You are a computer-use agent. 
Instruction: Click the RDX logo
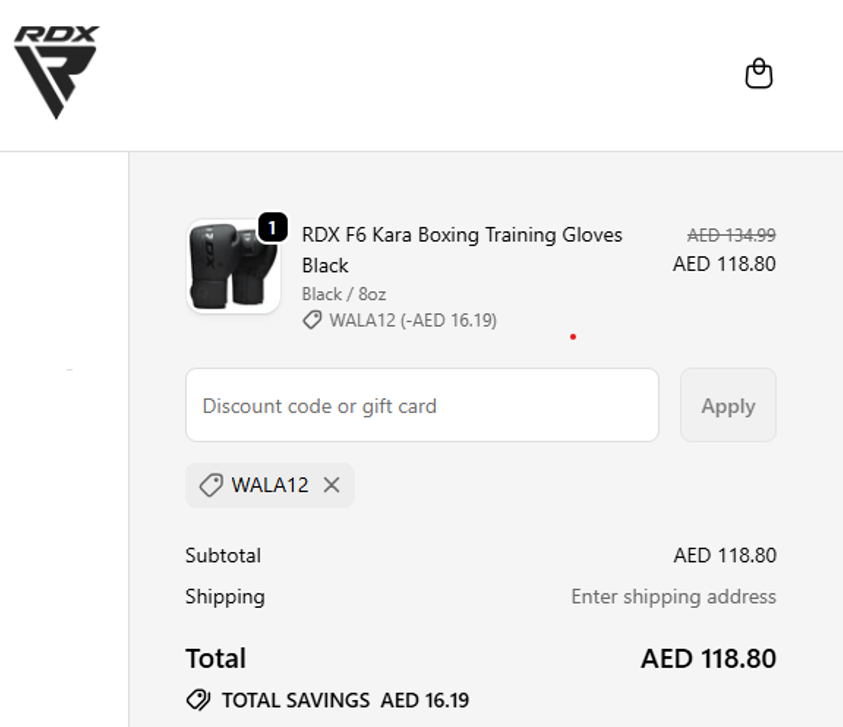coord(56,71)
